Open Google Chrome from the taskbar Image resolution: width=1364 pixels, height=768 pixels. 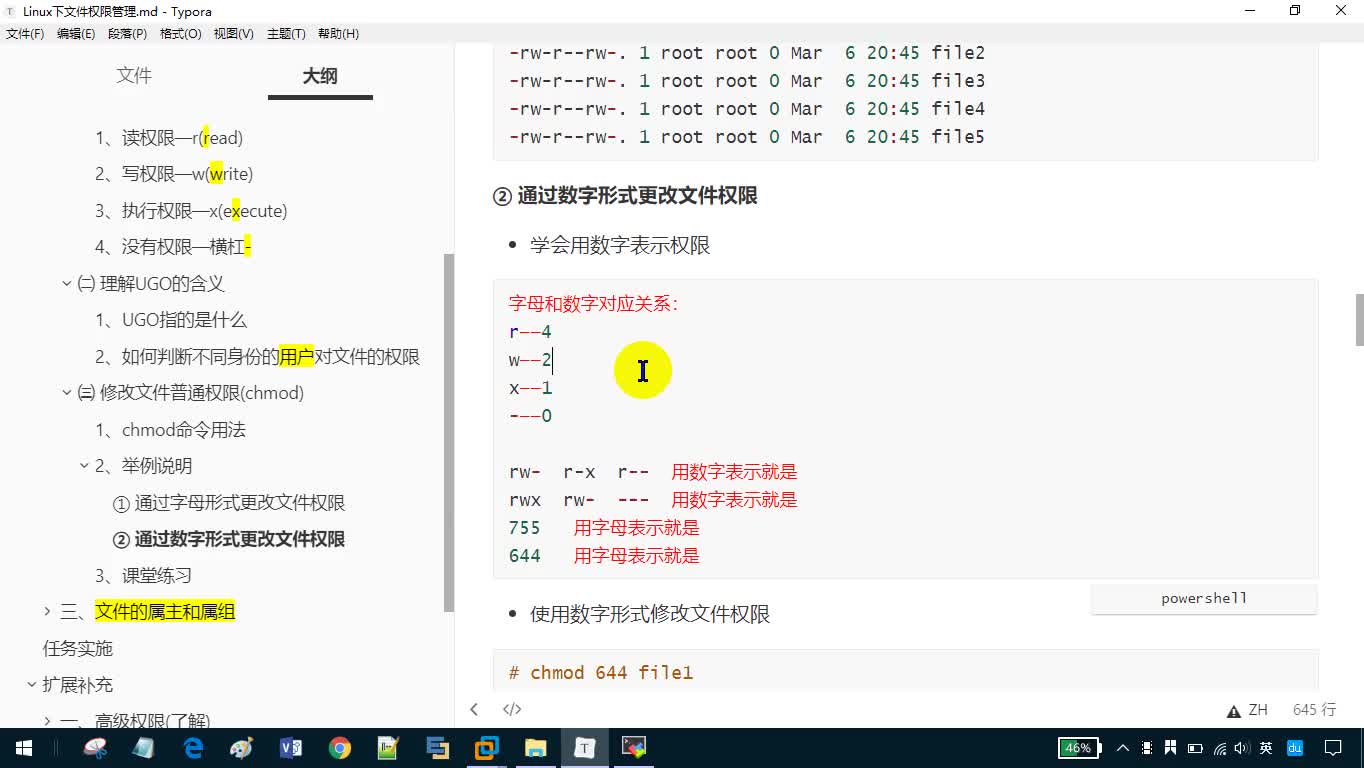340,748
